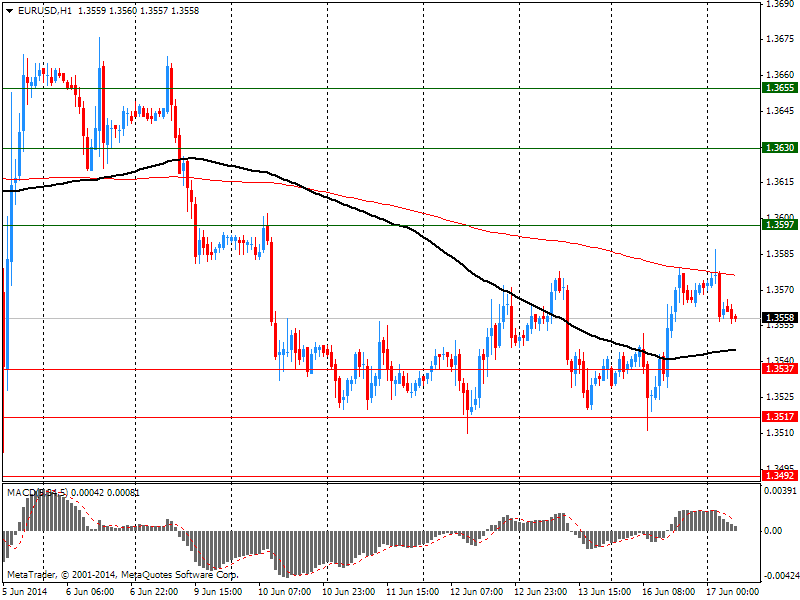800x600 pixels.
Task: Open the chart menu triangle beside EURUSD,H1
Action: (10, 11)
